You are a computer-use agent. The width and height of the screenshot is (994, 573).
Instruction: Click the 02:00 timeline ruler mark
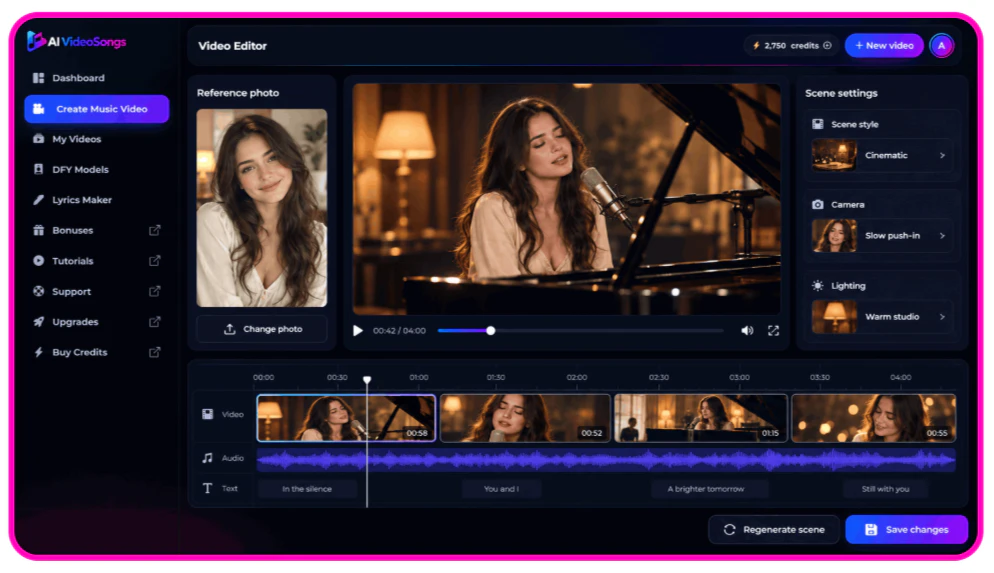tap(577, 377)
